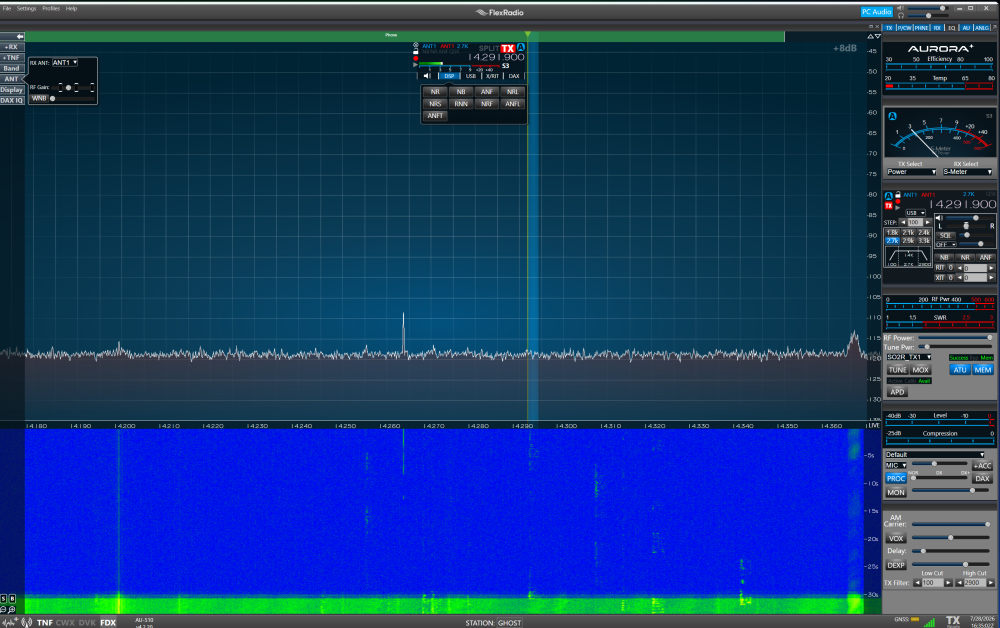This screenshot has height=628, width=1000.
Task: Click the red TX icon in right slice panel
Action: pyautogui.click(x=888, y=205)
